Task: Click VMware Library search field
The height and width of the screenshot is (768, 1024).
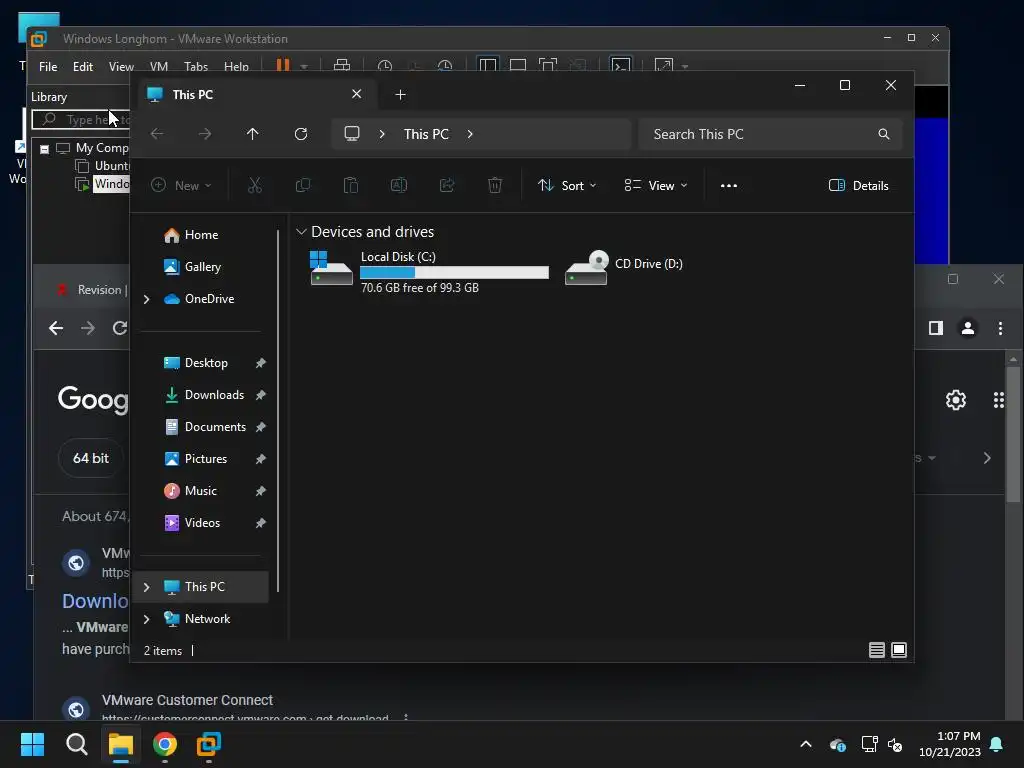Action: pos(81,120)
